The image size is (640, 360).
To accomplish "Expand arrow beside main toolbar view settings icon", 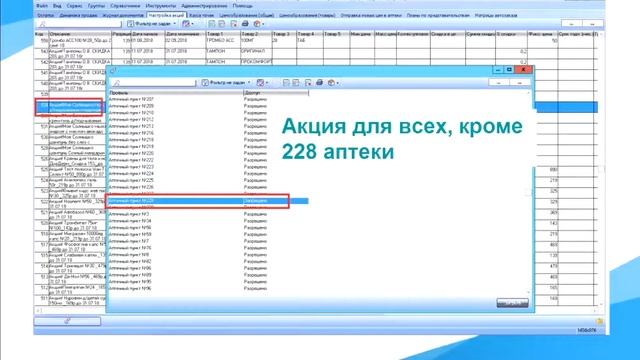I will 192,24.
